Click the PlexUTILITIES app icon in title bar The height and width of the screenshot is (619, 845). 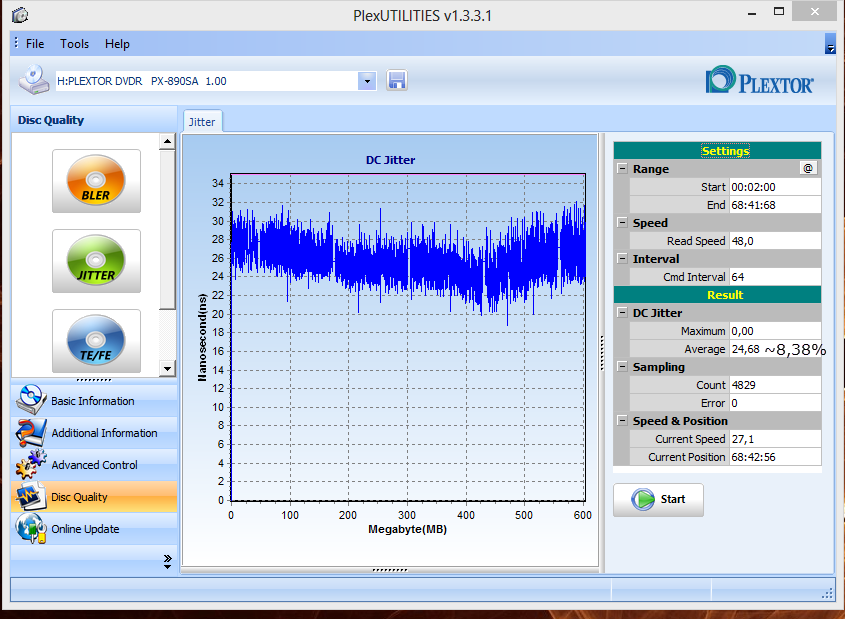[20, 15]
